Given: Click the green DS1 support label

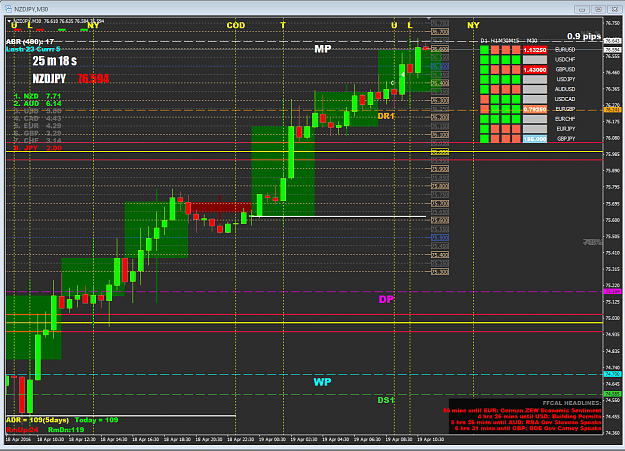Looking at the screenshot, I should [386, 400].
